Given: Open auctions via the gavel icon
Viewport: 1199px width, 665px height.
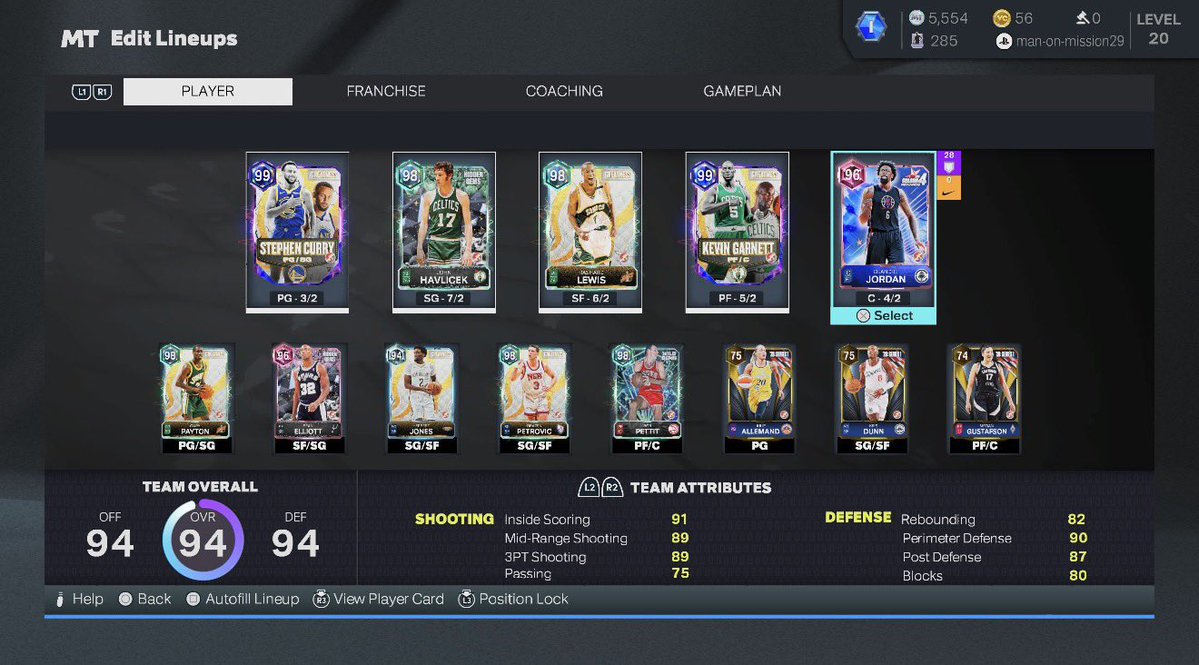Looking at the screenshot, I should tap(1081, 18).
